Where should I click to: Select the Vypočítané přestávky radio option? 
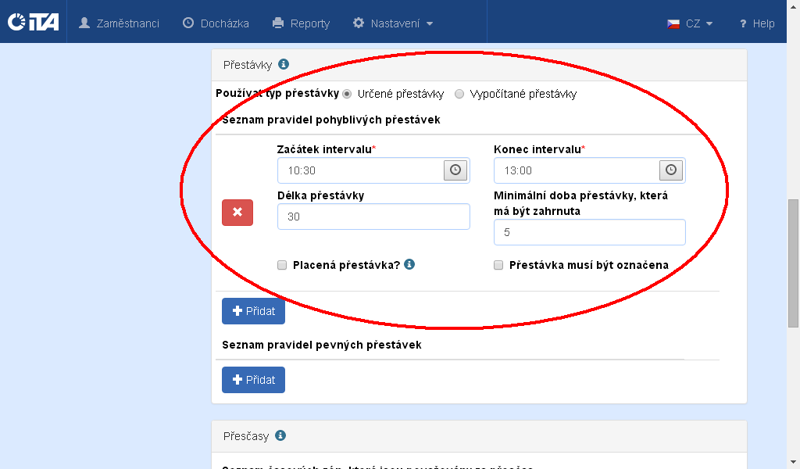[459, 94]
